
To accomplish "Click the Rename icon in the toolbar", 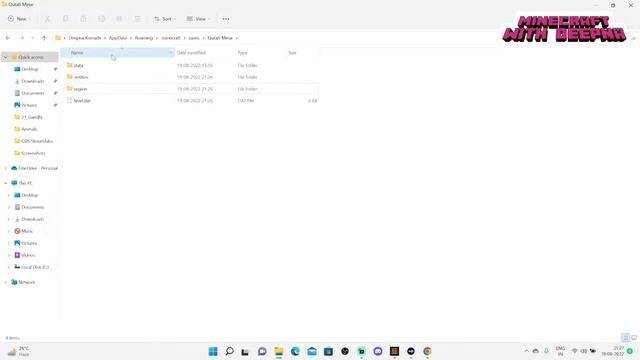I will [x=102, y=19].
